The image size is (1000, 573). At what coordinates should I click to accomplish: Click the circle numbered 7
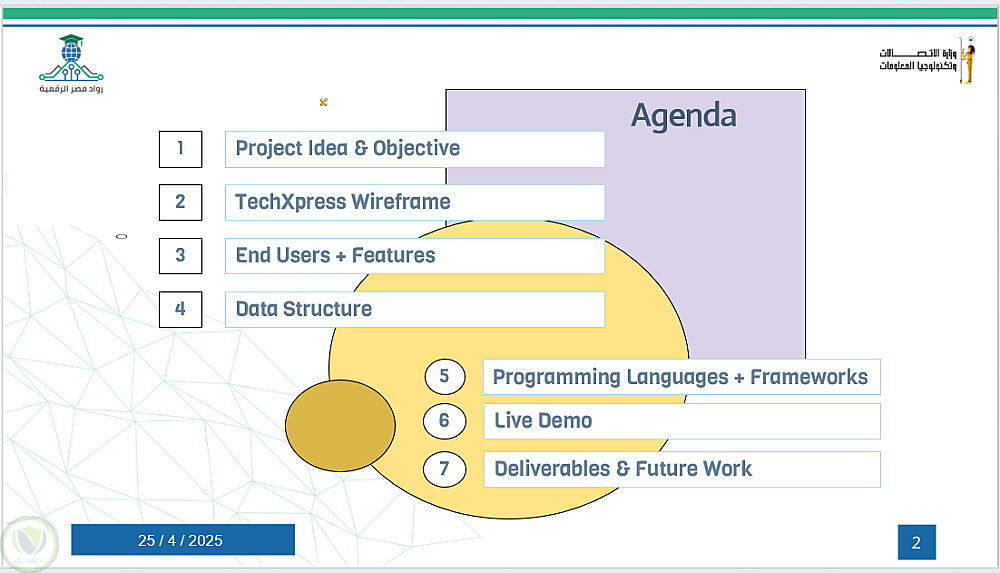tap(444, 469)
